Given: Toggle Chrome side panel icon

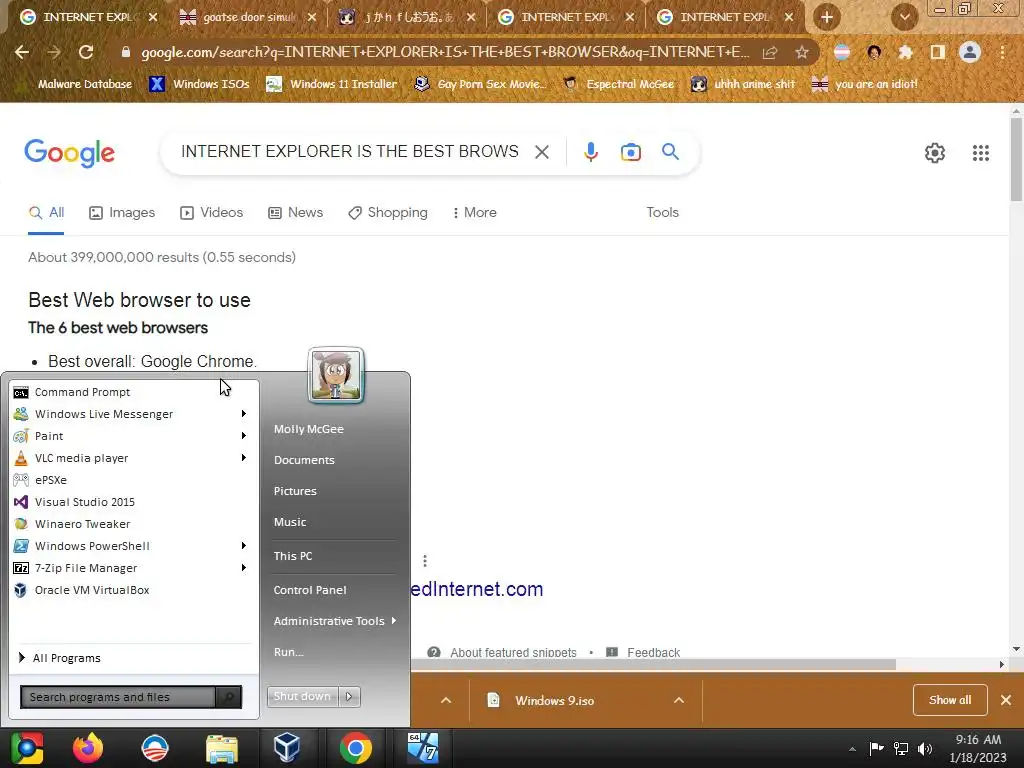Looking at the screenshot, I should (x=938, y=52).
